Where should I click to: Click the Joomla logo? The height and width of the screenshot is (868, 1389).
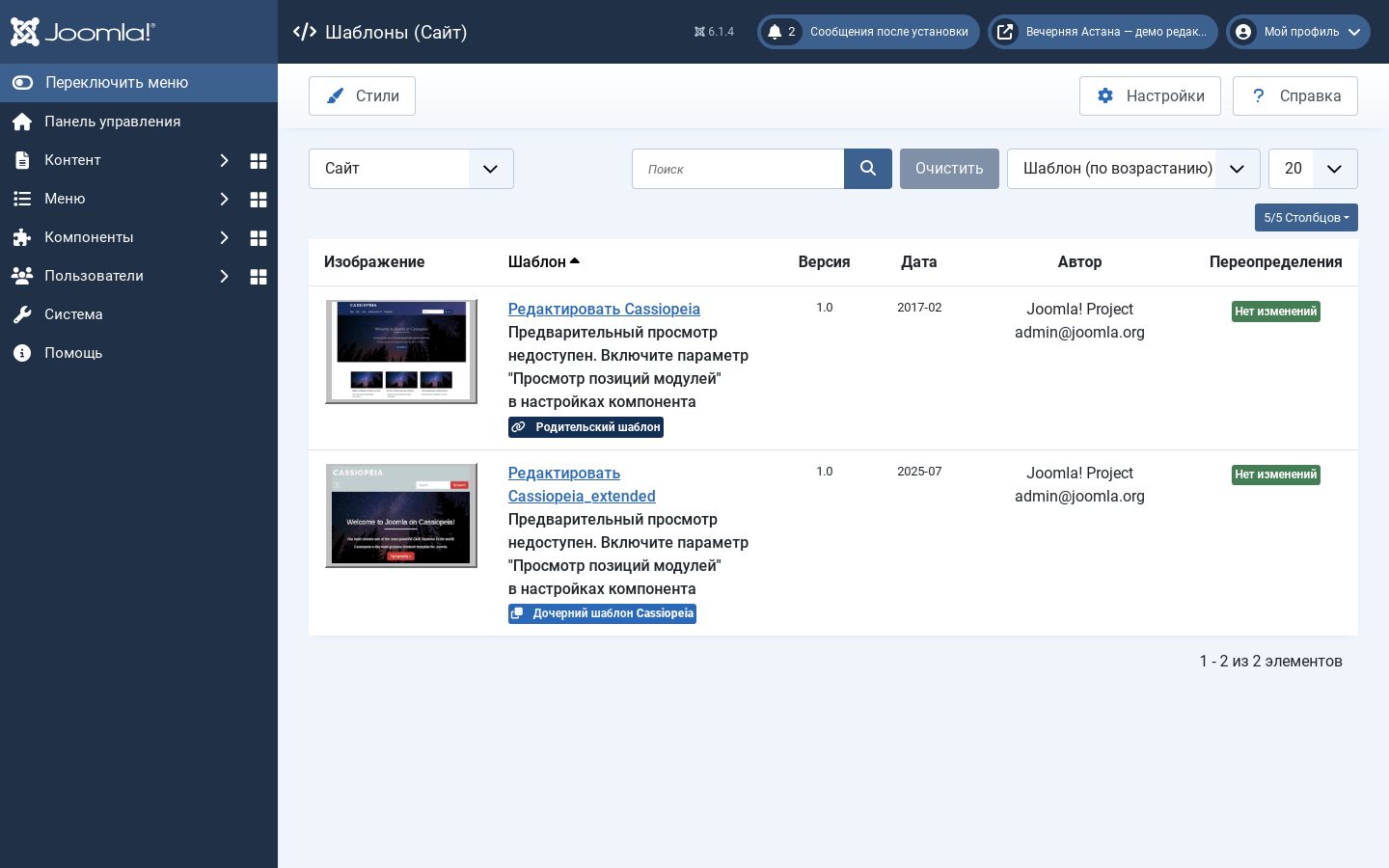point(82,32)
